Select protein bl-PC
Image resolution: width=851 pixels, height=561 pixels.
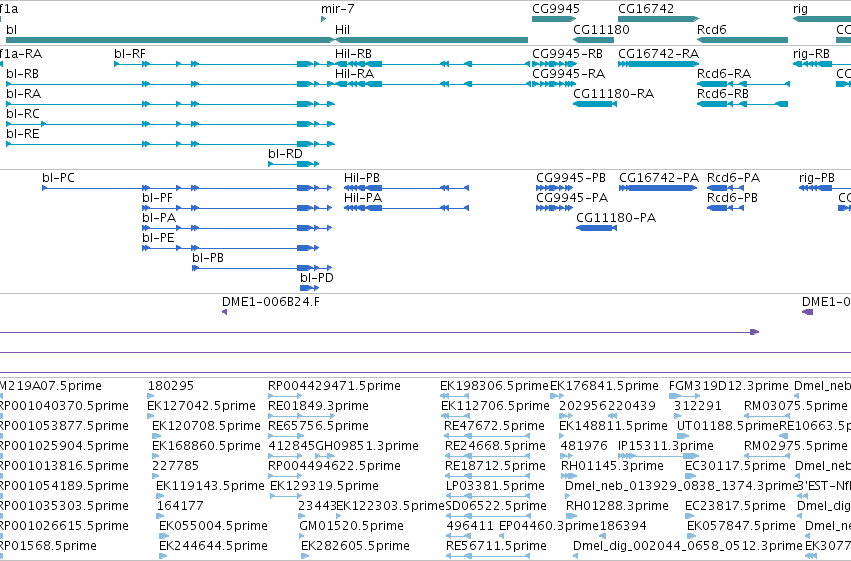click(x=187, y=188)
